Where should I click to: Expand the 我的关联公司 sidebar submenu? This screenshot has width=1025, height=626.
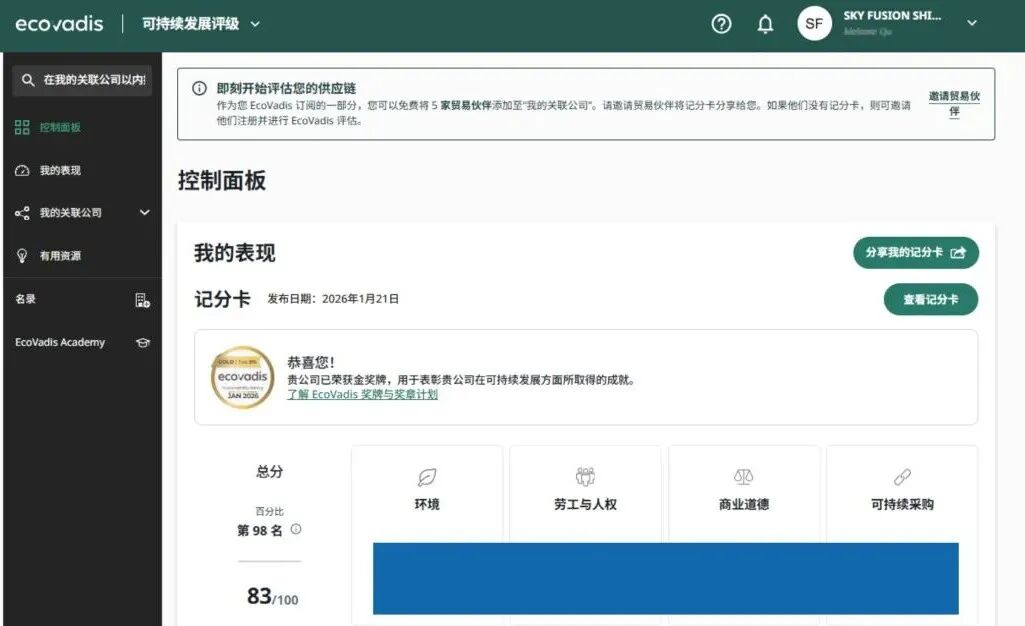(x=144, y=213)
